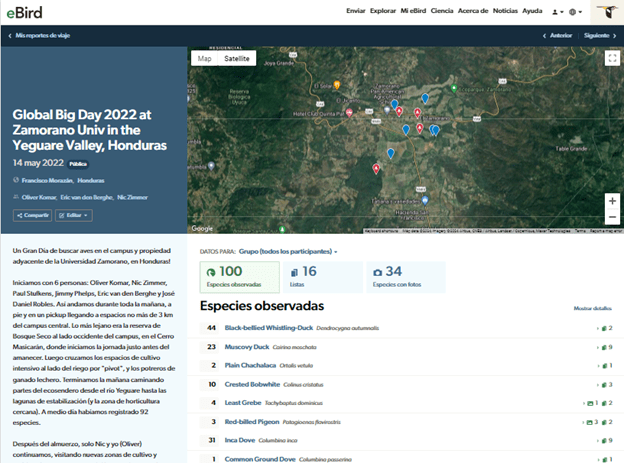
Task: Open the Ciencia menu item
Action: click(442, 11)
